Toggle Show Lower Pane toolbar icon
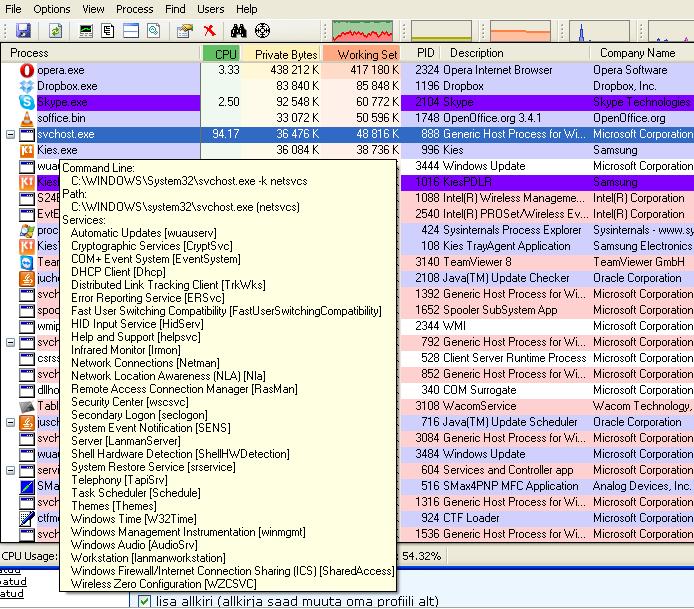This screenshot has width=694, height=609. (131, 31)
